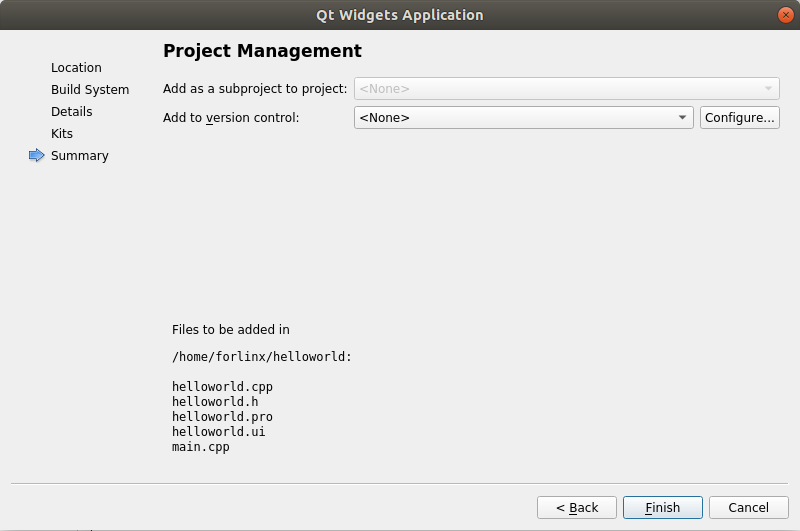Expand the version control dropdown arrow

coord(683,118)
